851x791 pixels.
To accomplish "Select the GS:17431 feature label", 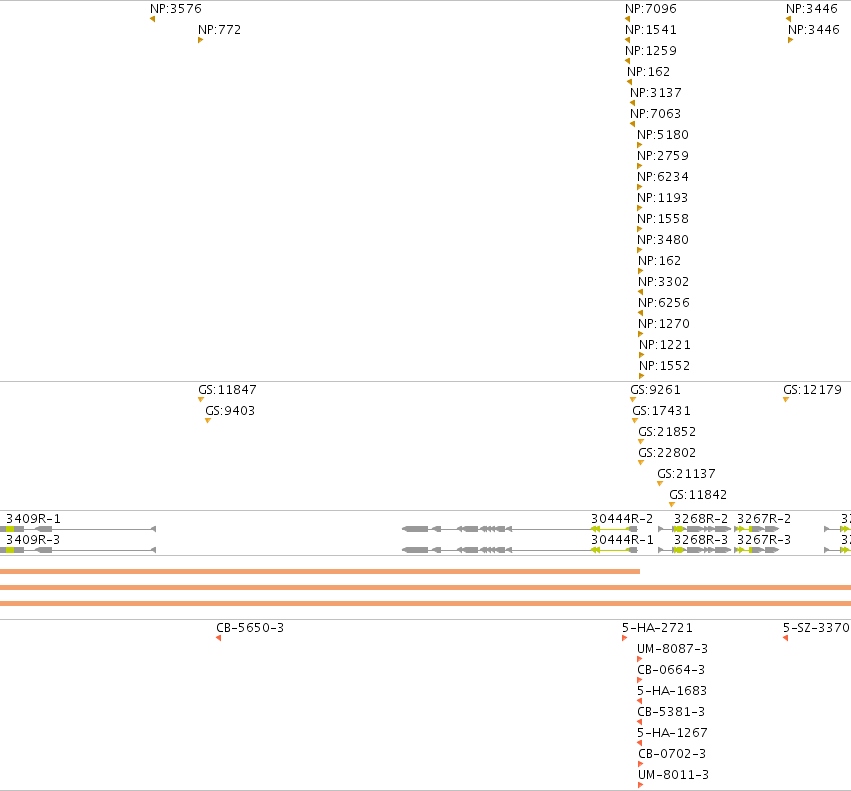I will 662,411.
